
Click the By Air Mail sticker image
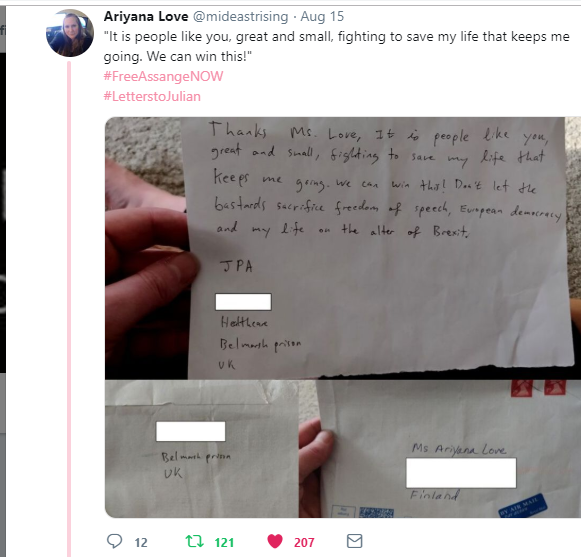(523, 505)
